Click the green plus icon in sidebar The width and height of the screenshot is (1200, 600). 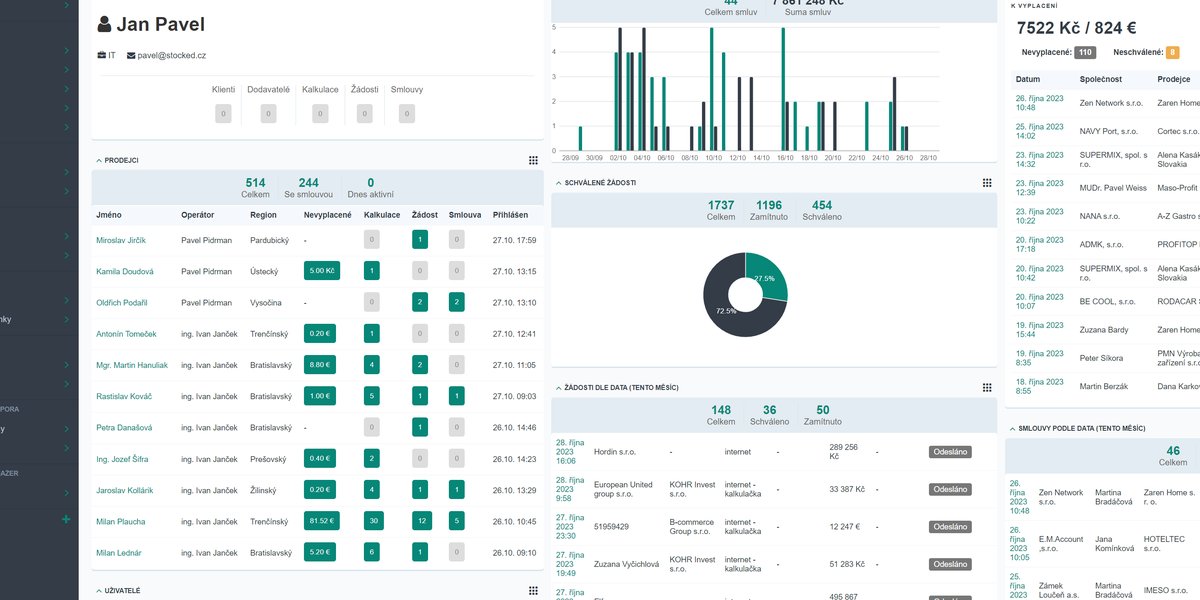(x=66, y=519)
